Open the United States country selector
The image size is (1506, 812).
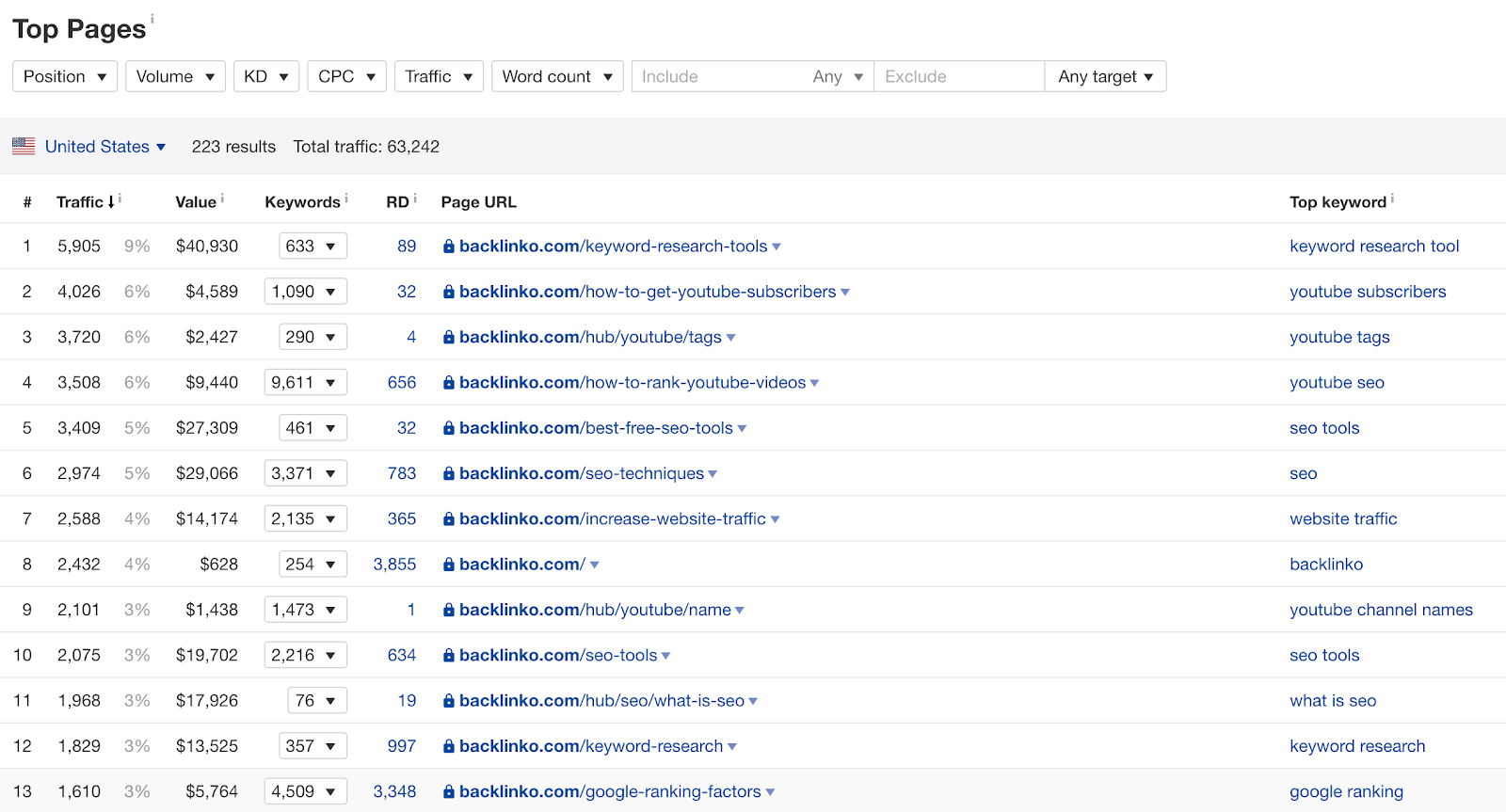[x=105, y=147]
